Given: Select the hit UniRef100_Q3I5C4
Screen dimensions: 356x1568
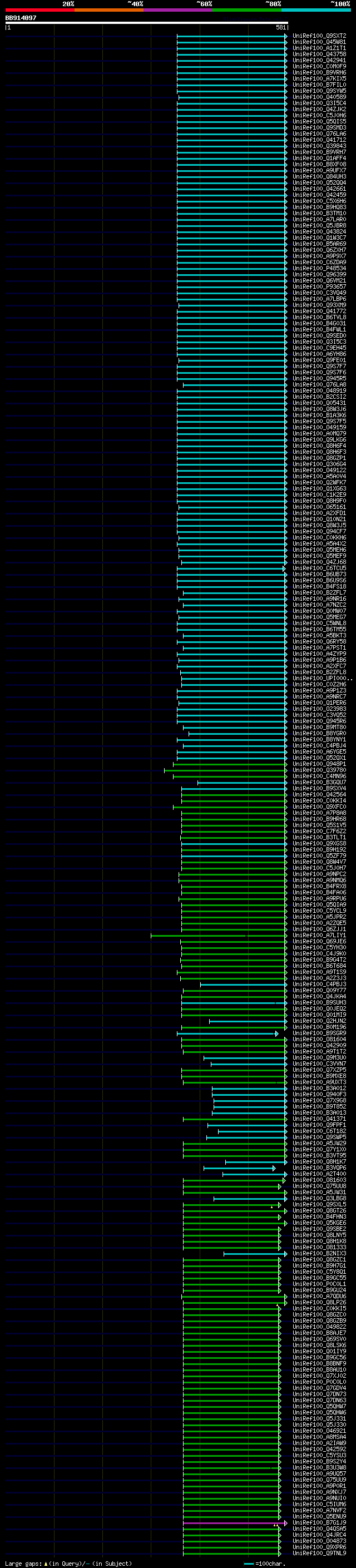Looking at the screenshot, I should tap(319, 103).
